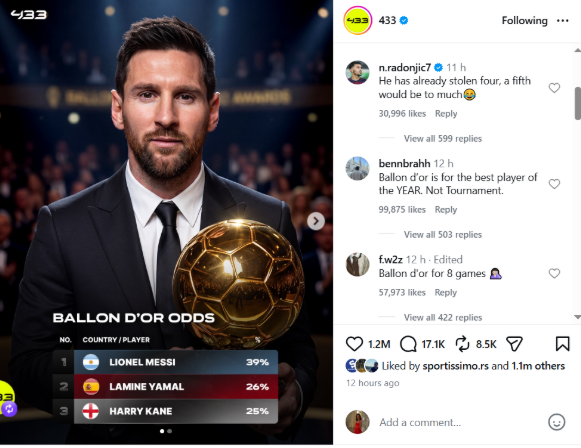
Task: Open emoji picker in comment box
Action: [556, 422]
